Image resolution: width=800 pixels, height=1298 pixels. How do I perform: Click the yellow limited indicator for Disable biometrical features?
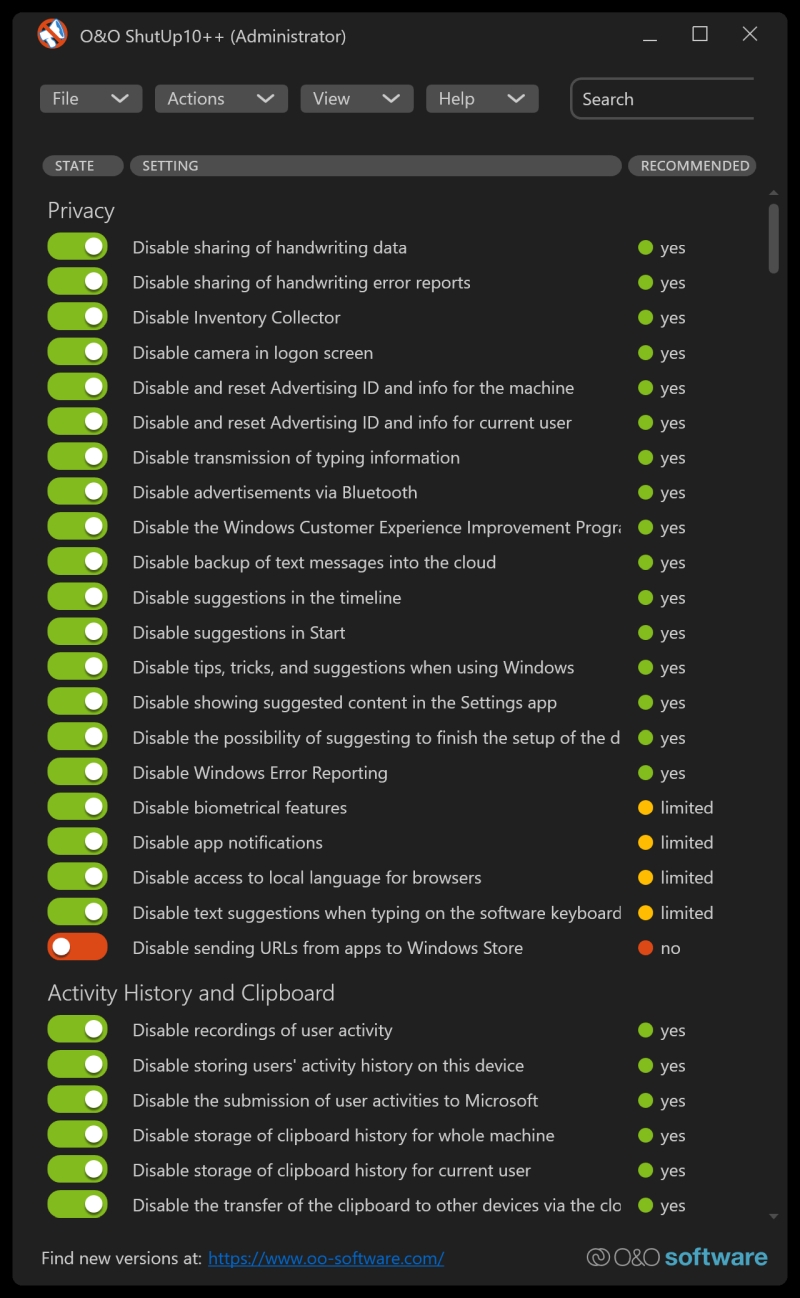tap(646, 807)
